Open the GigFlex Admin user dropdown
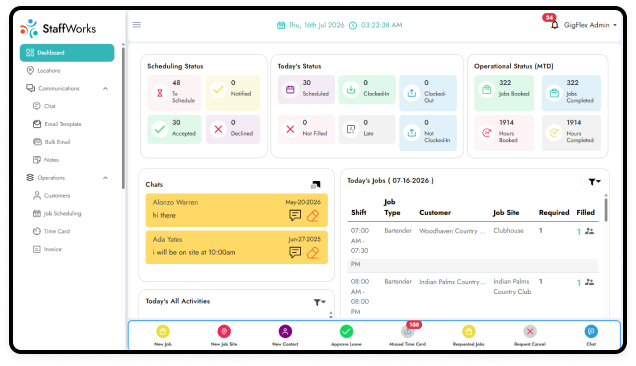636x366 pixels. (x=590, y=25)
